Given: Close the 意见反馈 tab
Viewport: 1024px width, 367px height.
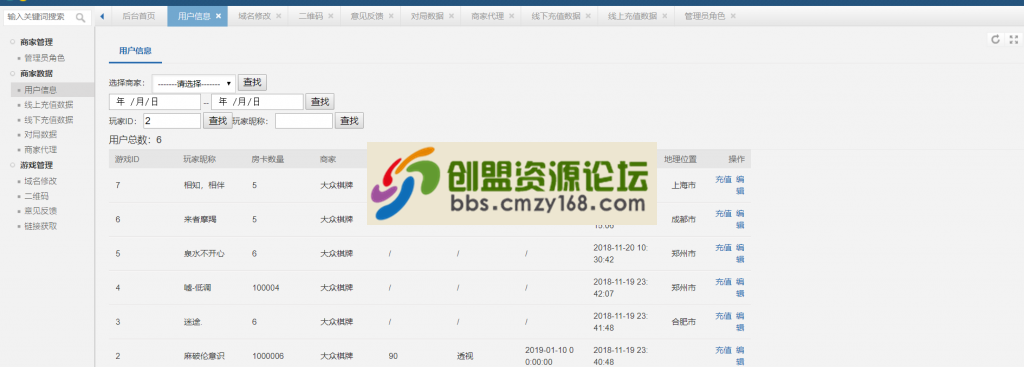Looking at the screenshot, I should click(391, 16).
